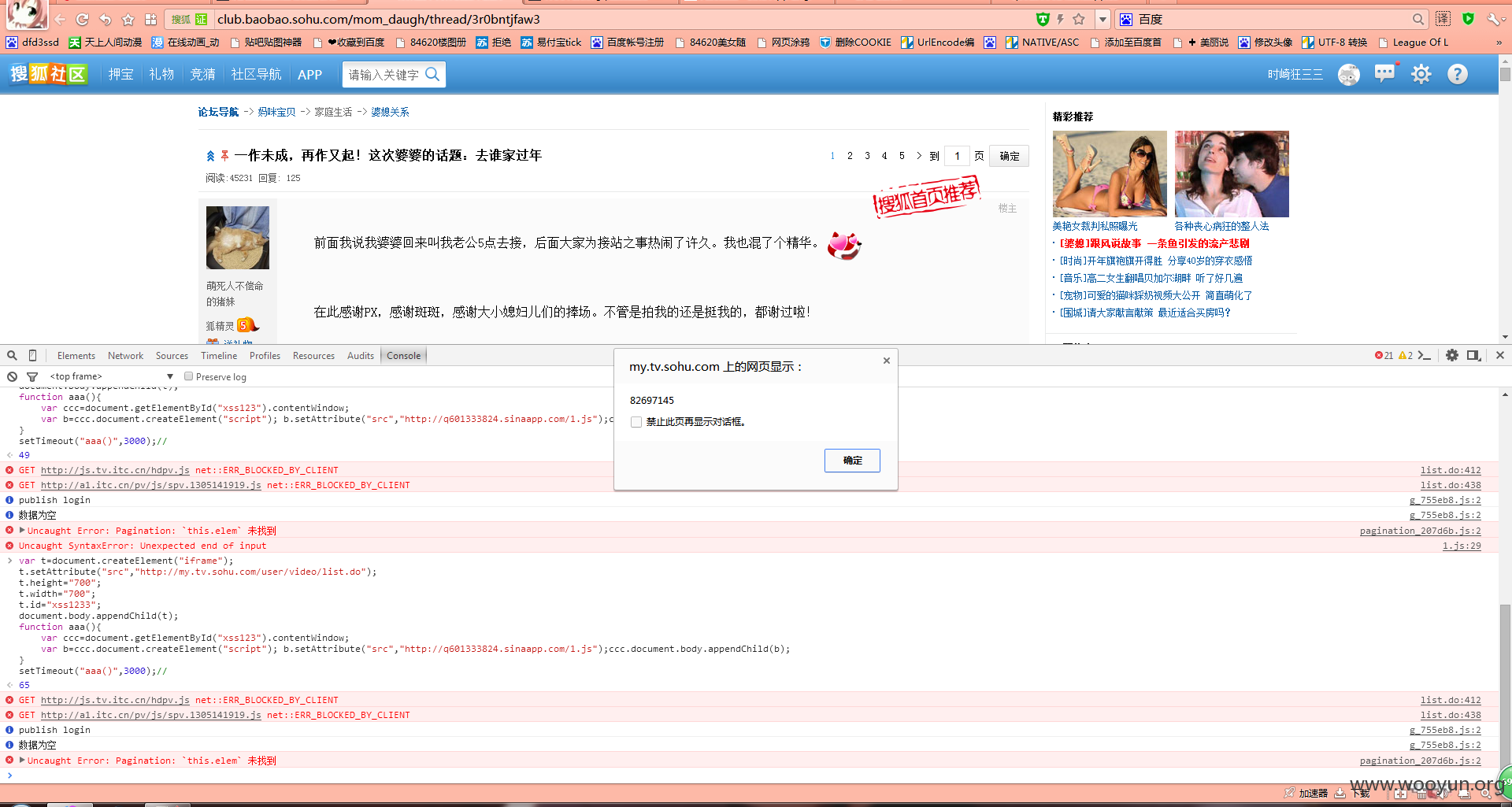This screenshot has height=807, width=1512.
Task: Click the 确定 button next to page input
Action: pos(1009,156)
